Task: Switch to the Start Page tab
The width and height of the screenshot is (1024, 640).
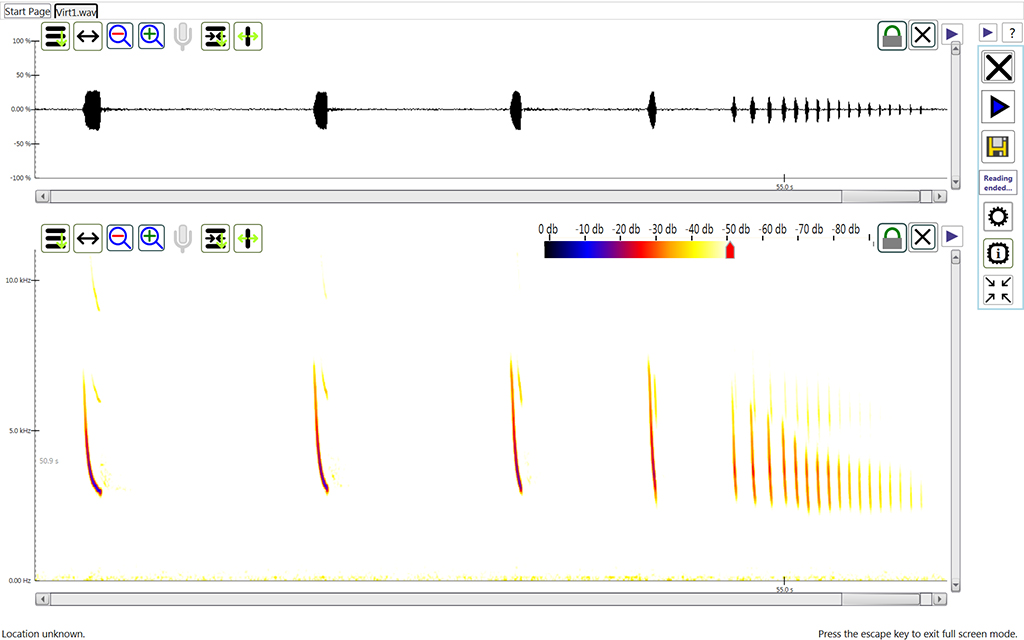Action: coord(27,11)
